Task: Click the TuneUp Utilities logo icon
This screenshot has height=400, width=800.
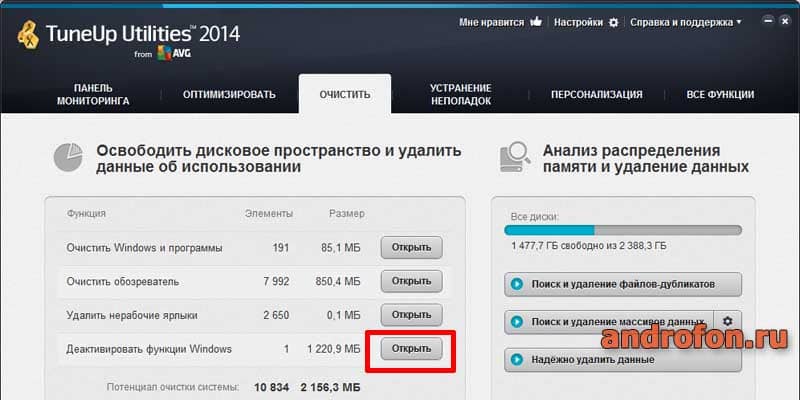Action: (28, 37)
